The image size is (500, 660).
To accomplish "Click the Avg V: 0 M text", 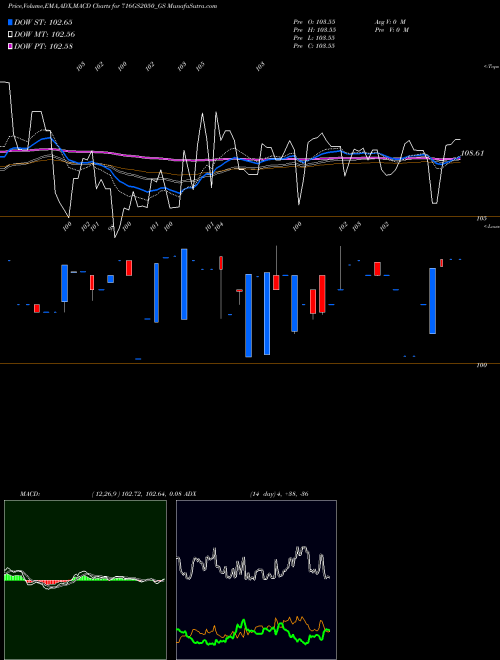I will click(390, 21).
